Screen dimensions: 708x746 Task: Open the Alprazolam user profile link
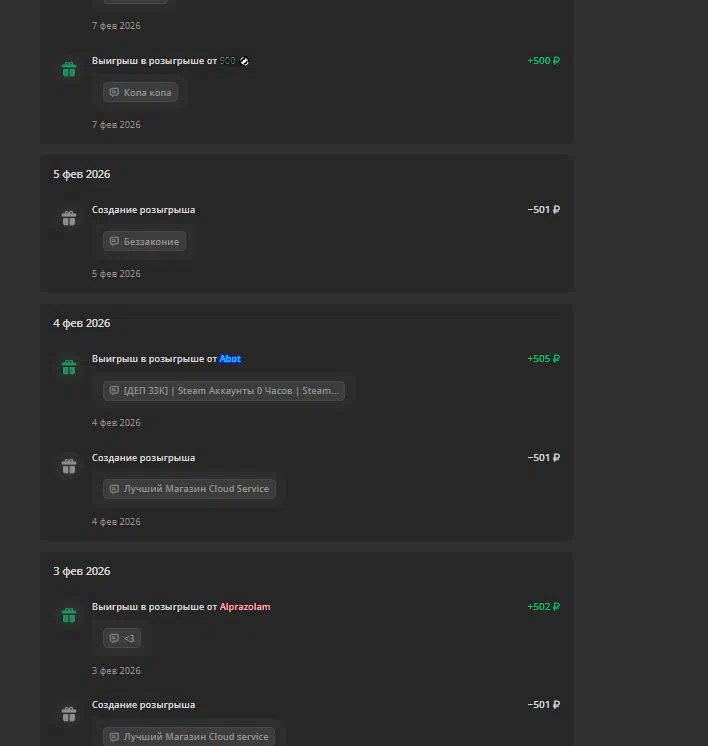click(245, 607)
